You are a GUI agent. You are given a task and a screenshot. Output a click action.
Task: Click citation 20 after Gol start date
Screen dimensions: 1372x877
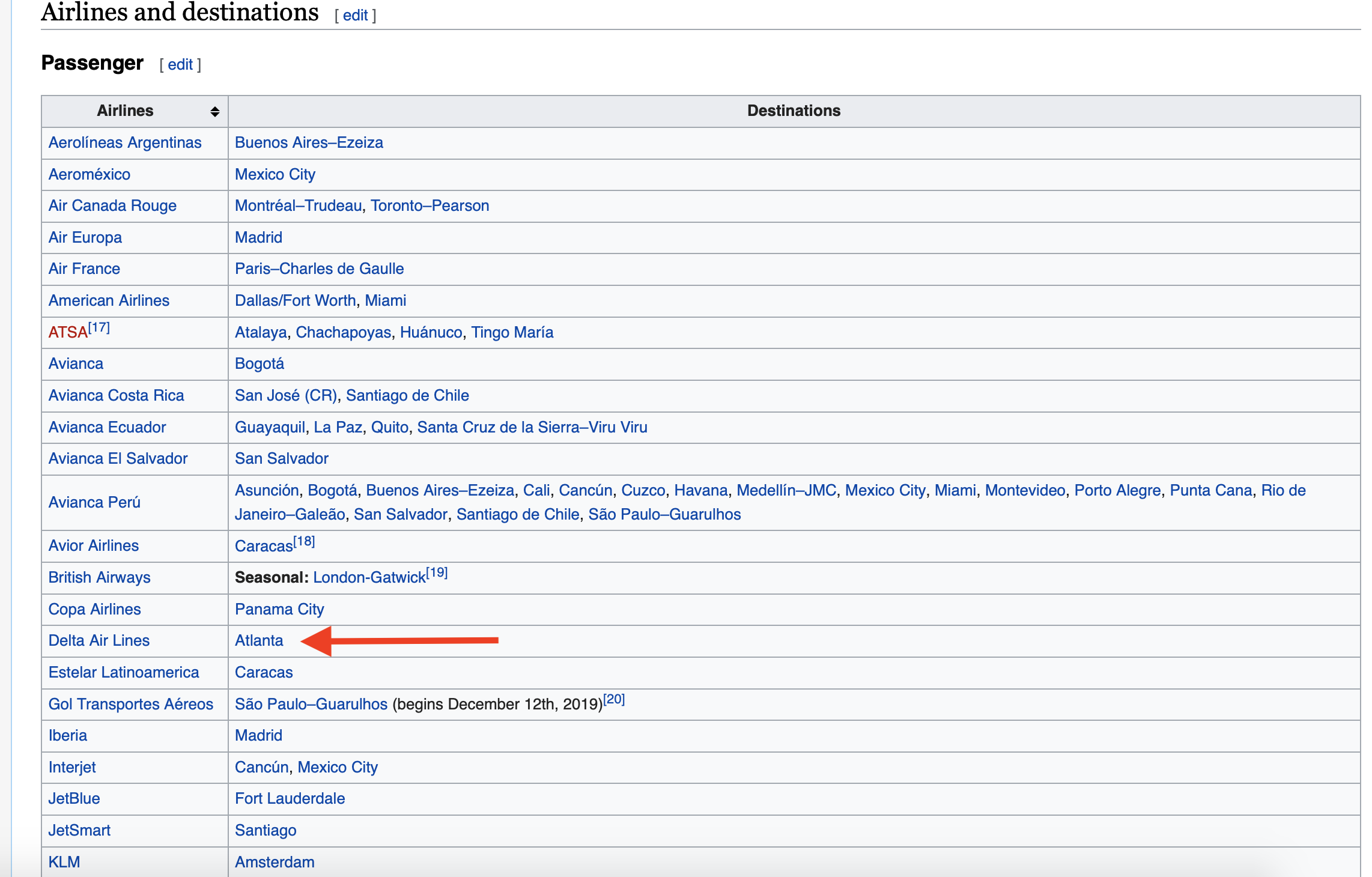(614, 700)
